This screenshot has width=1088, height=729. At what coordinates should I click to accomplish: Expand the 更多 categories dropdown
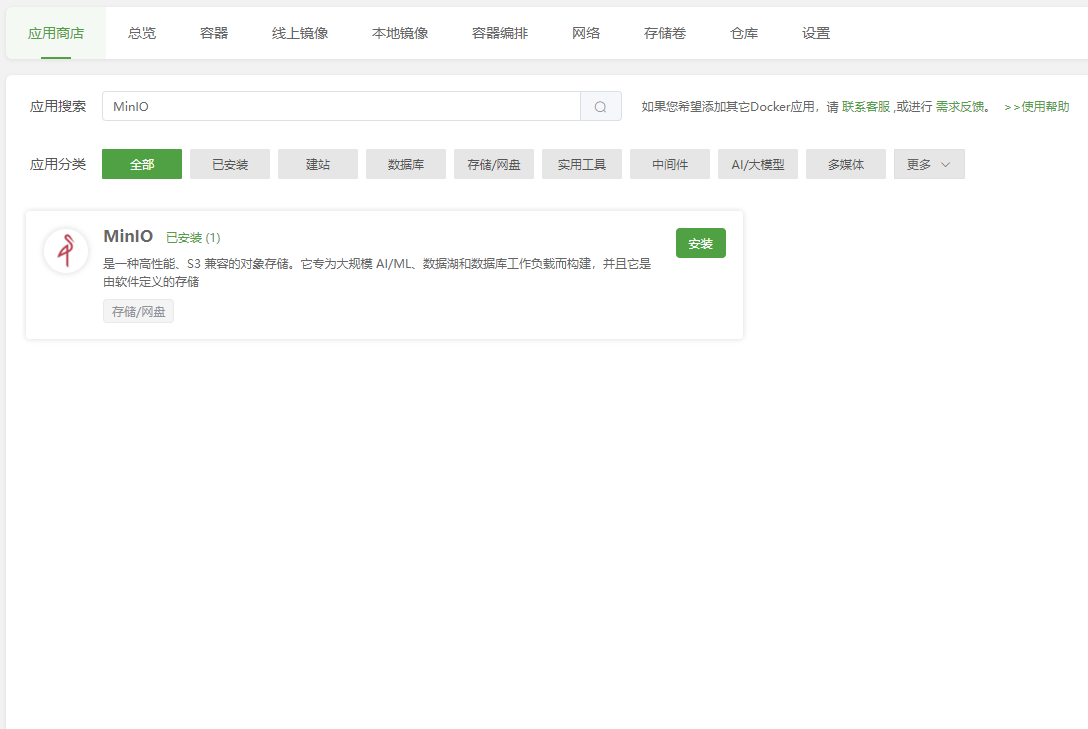pos(929,164)
